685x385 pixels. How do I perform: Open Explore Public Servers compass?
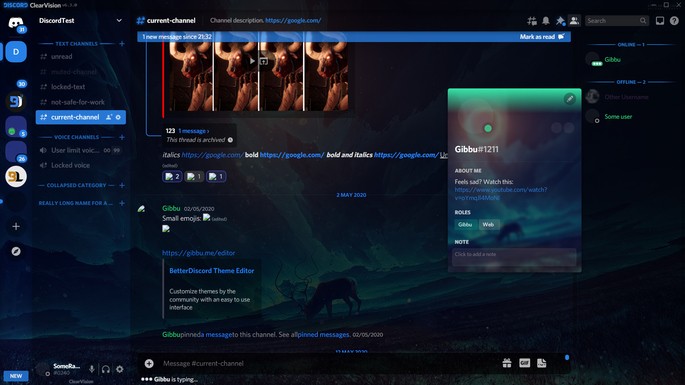16,251
